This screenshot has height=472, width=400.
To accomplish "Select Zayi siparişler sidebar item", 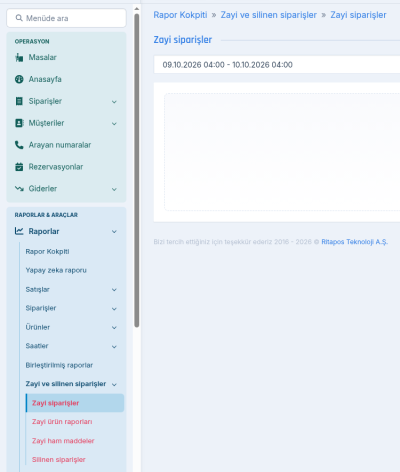I will (x=75, y=403).
